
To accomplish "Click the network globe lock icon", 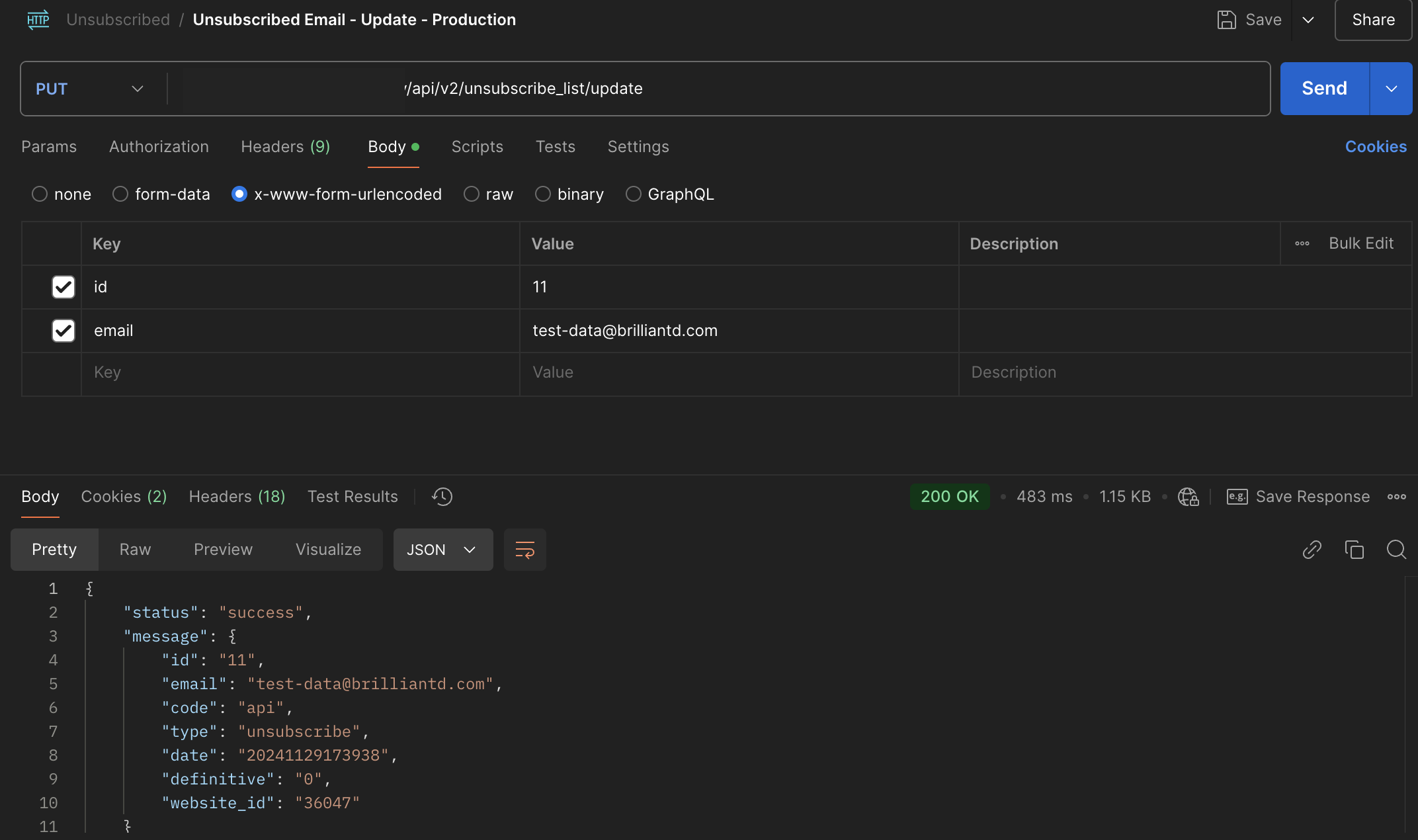I will click(1188, 497).
